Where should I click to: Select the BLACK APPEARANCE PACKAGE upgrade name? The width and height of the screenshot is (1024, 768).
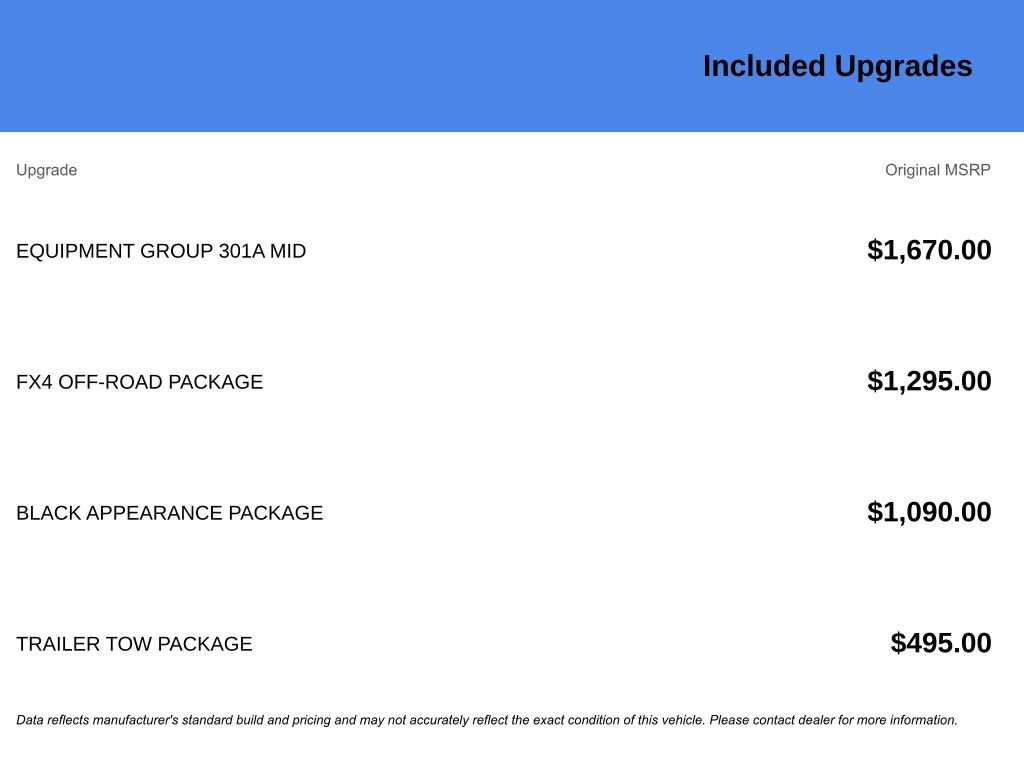pos(169,513)
